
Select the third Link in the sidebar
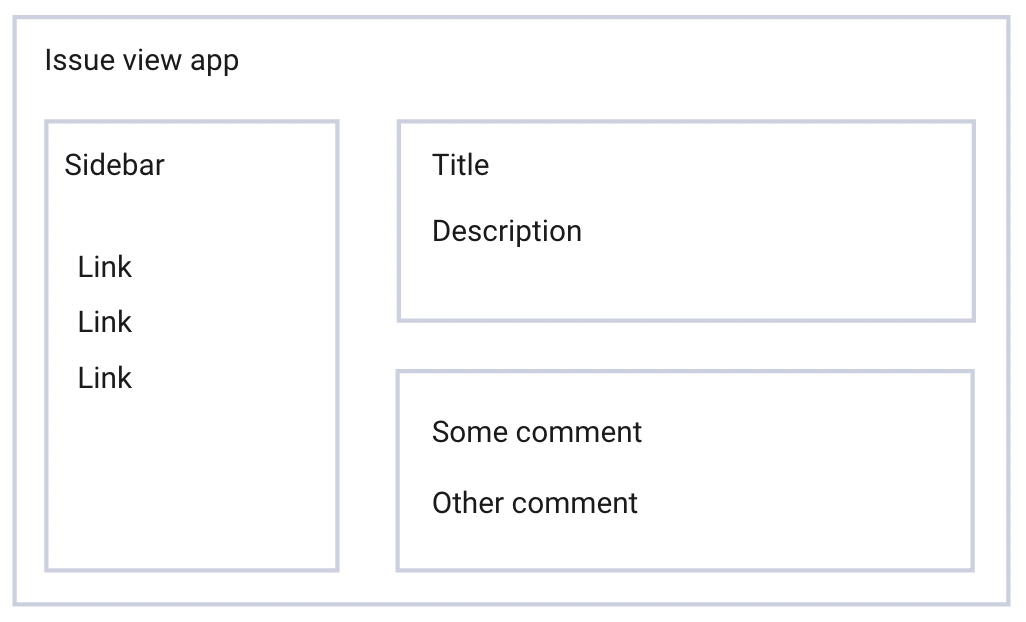pyautogui.click(x=105, y=378)
